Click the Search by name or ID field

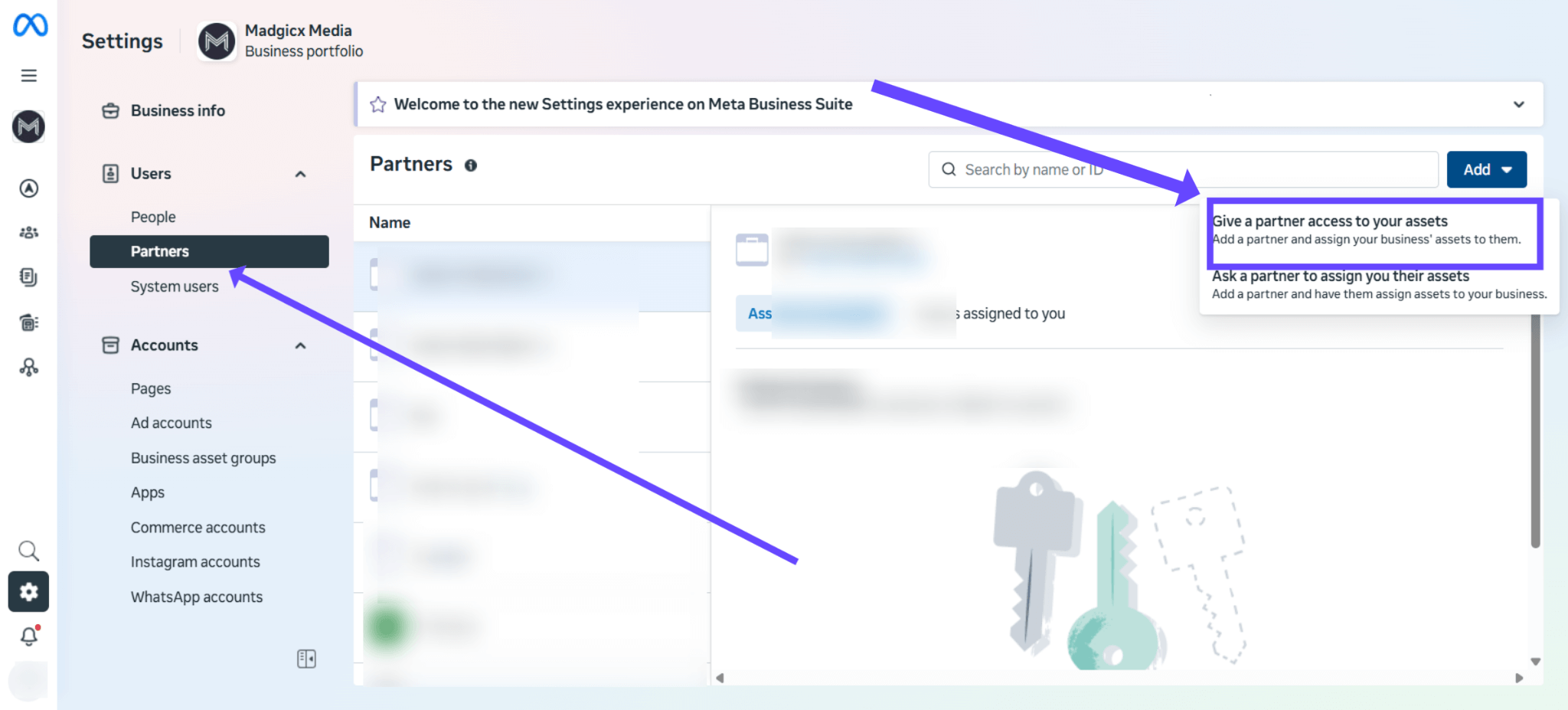point(1184,170)
